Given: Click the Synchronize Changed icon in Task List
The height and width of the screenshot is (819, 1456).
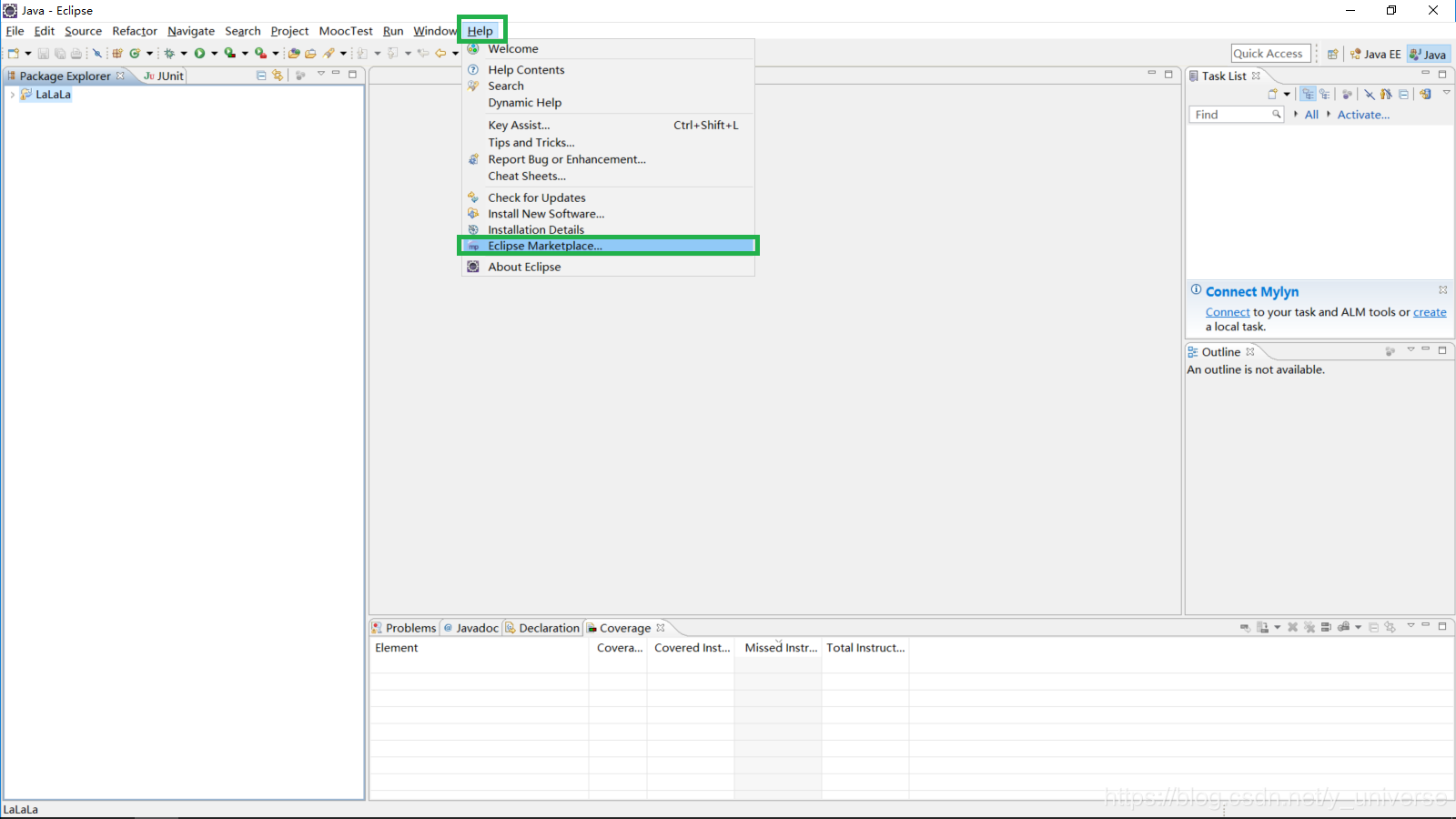Looking at the screenshot, I should click(x=1425, y=94).
